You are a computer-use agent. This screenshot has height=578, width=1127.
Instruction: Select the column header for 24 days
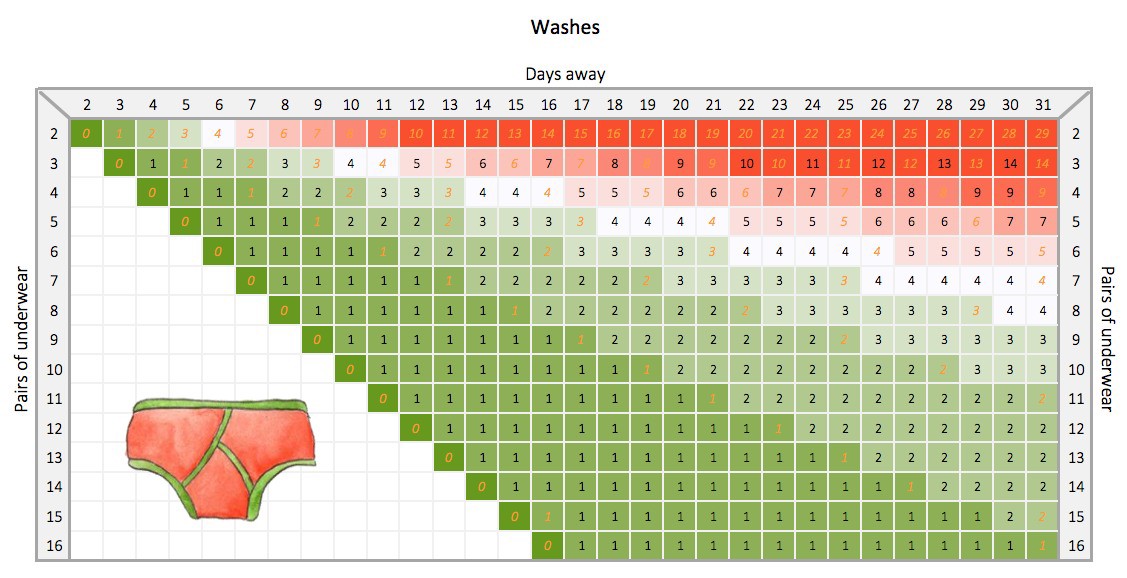point(812,105)
